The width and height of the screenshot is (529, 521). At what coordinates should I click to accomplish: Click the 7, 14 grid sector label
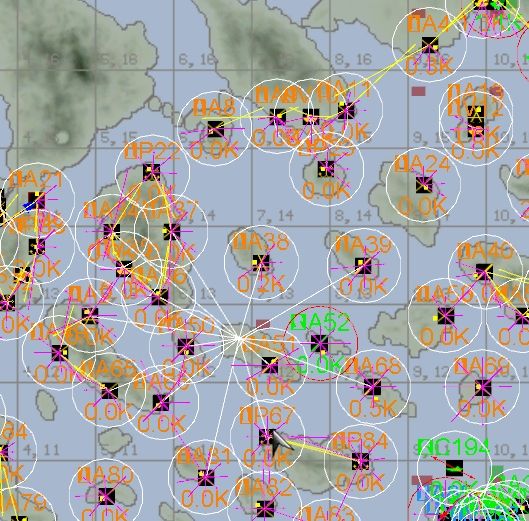pos(275,215)
